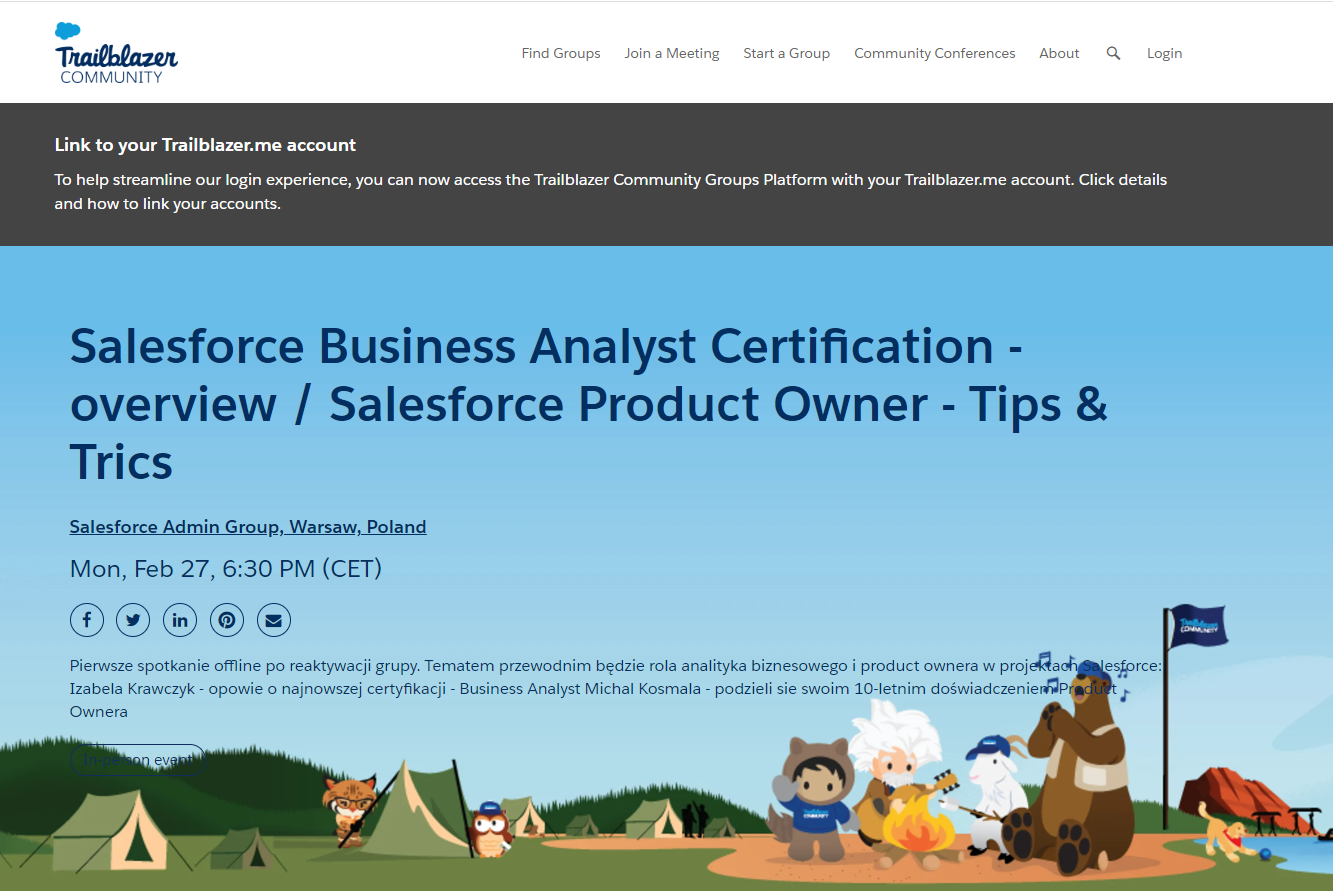
Task: Click the event title heading text
Action: click(589, 404)
